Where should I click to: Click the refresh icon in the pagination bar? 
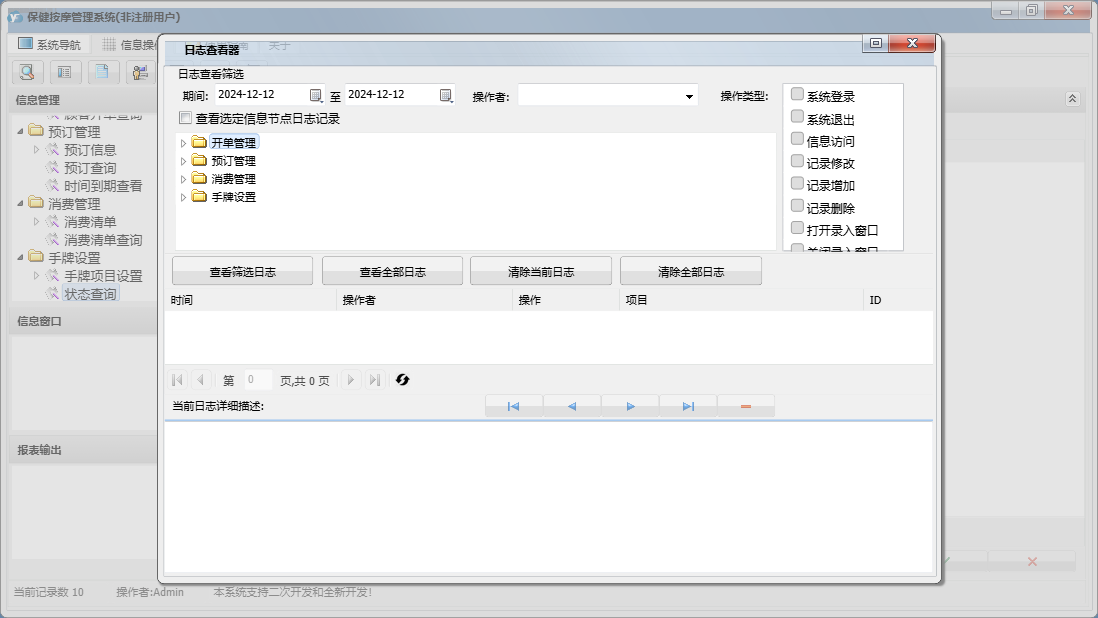click(403, 380)
